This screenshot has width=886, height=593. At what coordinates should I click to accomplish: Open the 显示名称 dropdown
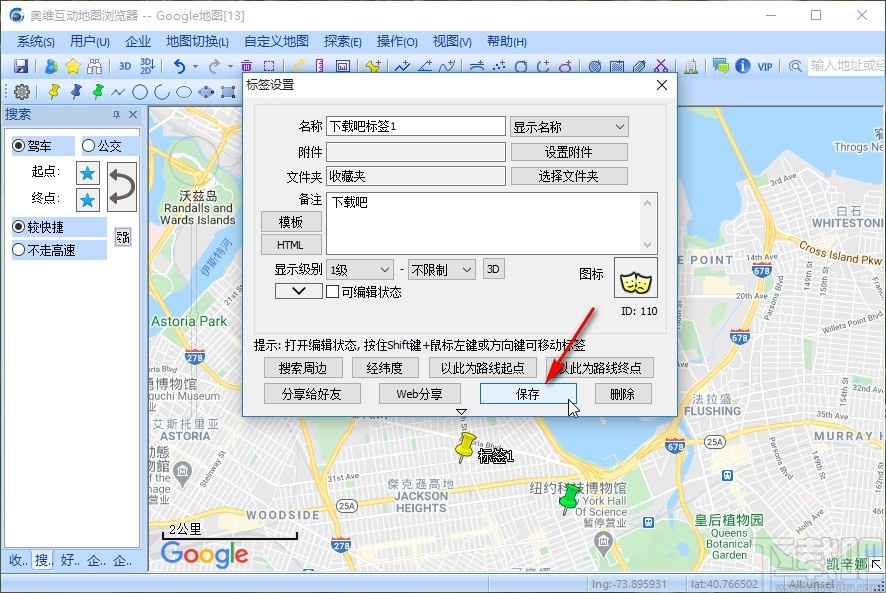point(568,126)
